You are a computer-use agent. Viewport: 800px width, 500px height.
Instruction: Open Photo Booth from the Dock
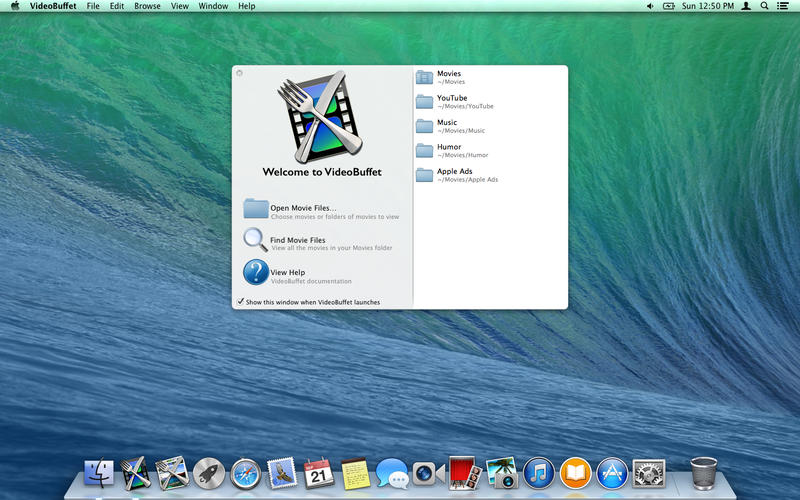point(464,473)
